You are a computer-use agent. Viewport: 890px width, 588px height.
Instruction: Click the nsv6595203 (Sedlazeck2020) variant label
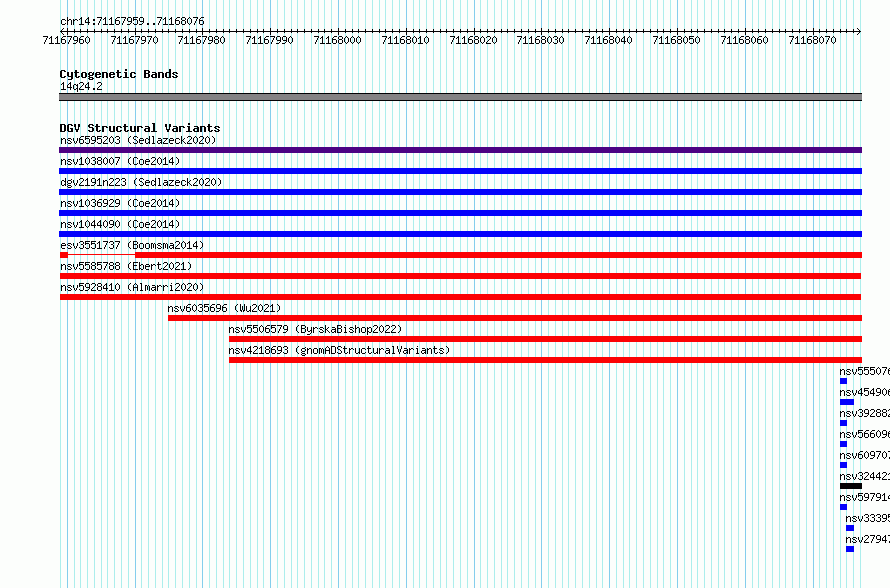pos(138,140)
